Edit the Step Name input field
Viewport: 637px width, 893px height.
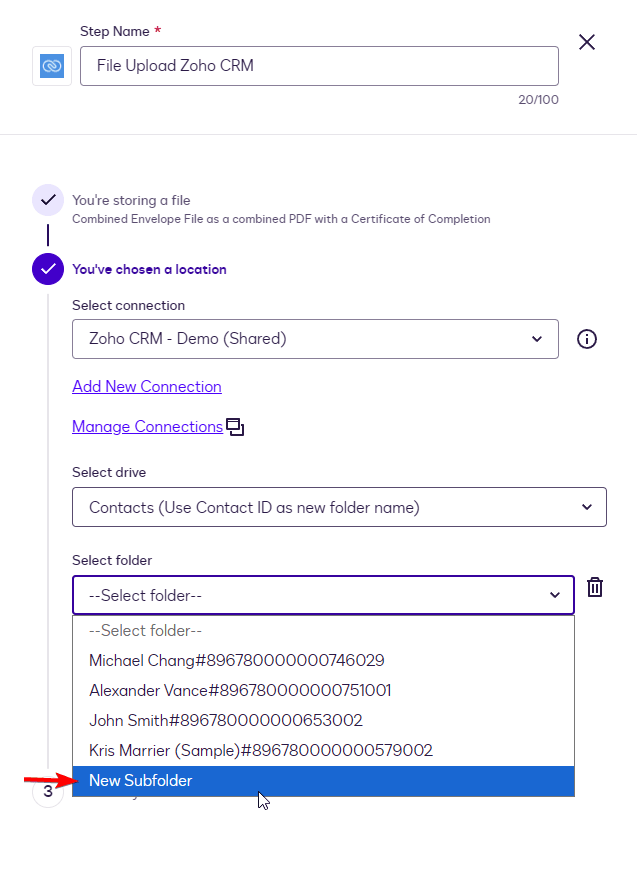click(319, 66)
